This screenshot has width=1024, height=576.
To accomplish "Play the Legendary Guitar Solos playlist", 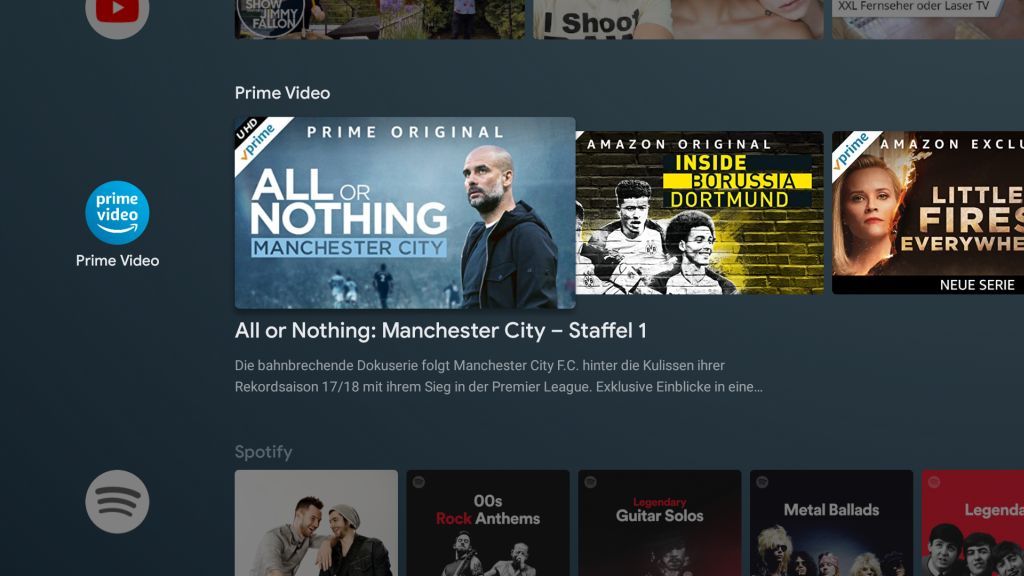I will (660, 522).
